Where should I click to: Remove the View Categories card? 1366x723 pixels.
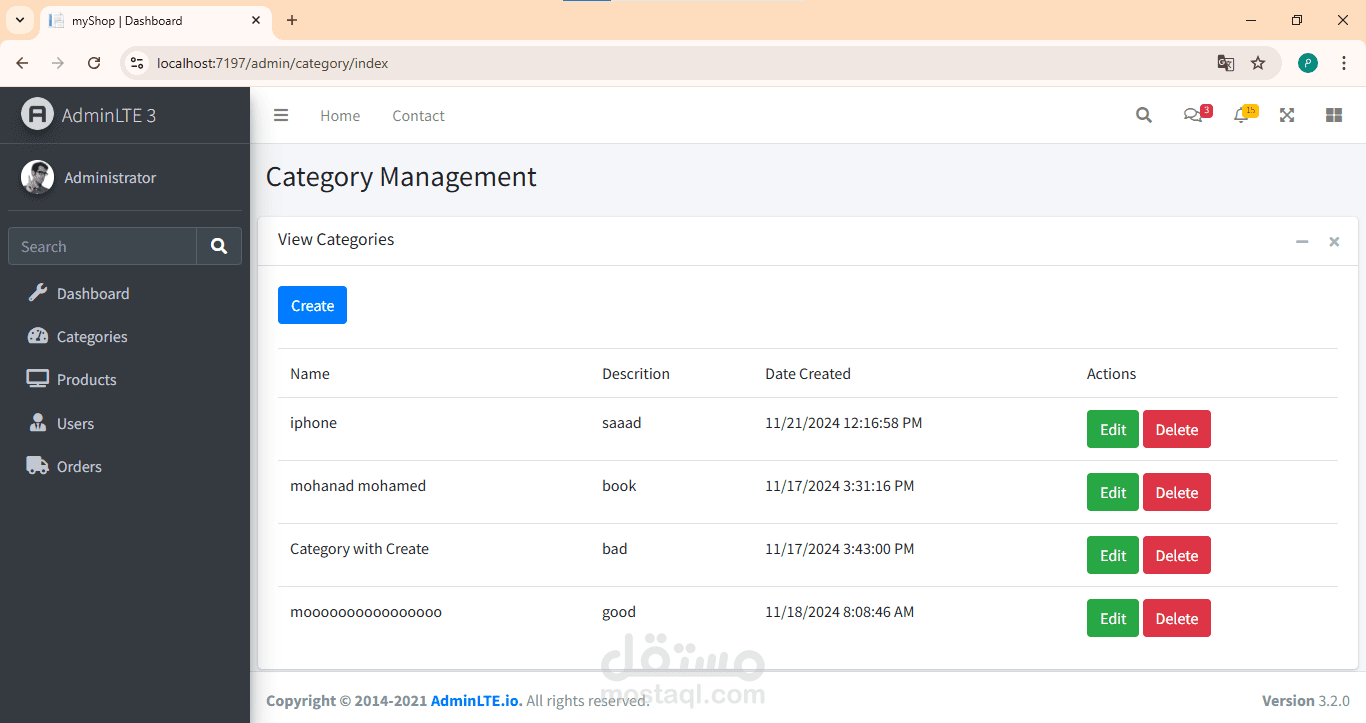point(1334,241)
